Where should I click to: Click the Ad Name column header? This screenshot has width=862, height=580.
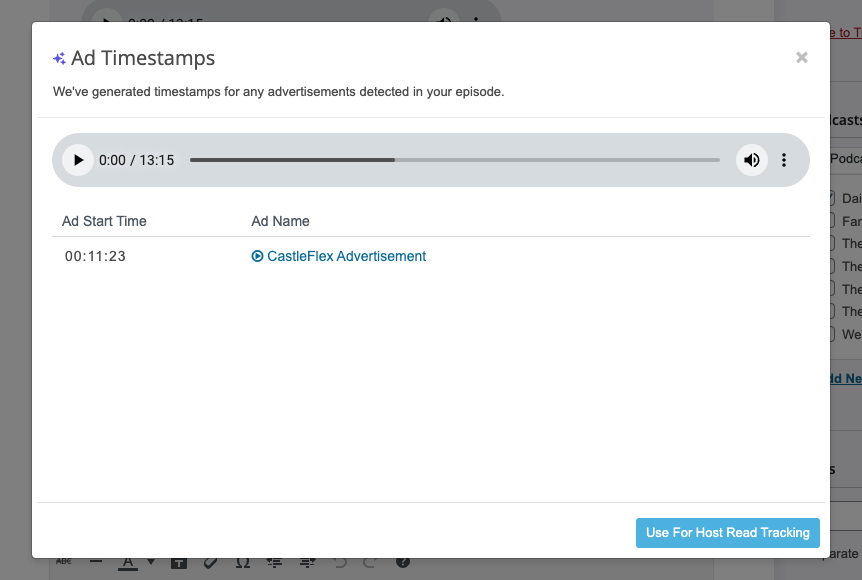280,221
